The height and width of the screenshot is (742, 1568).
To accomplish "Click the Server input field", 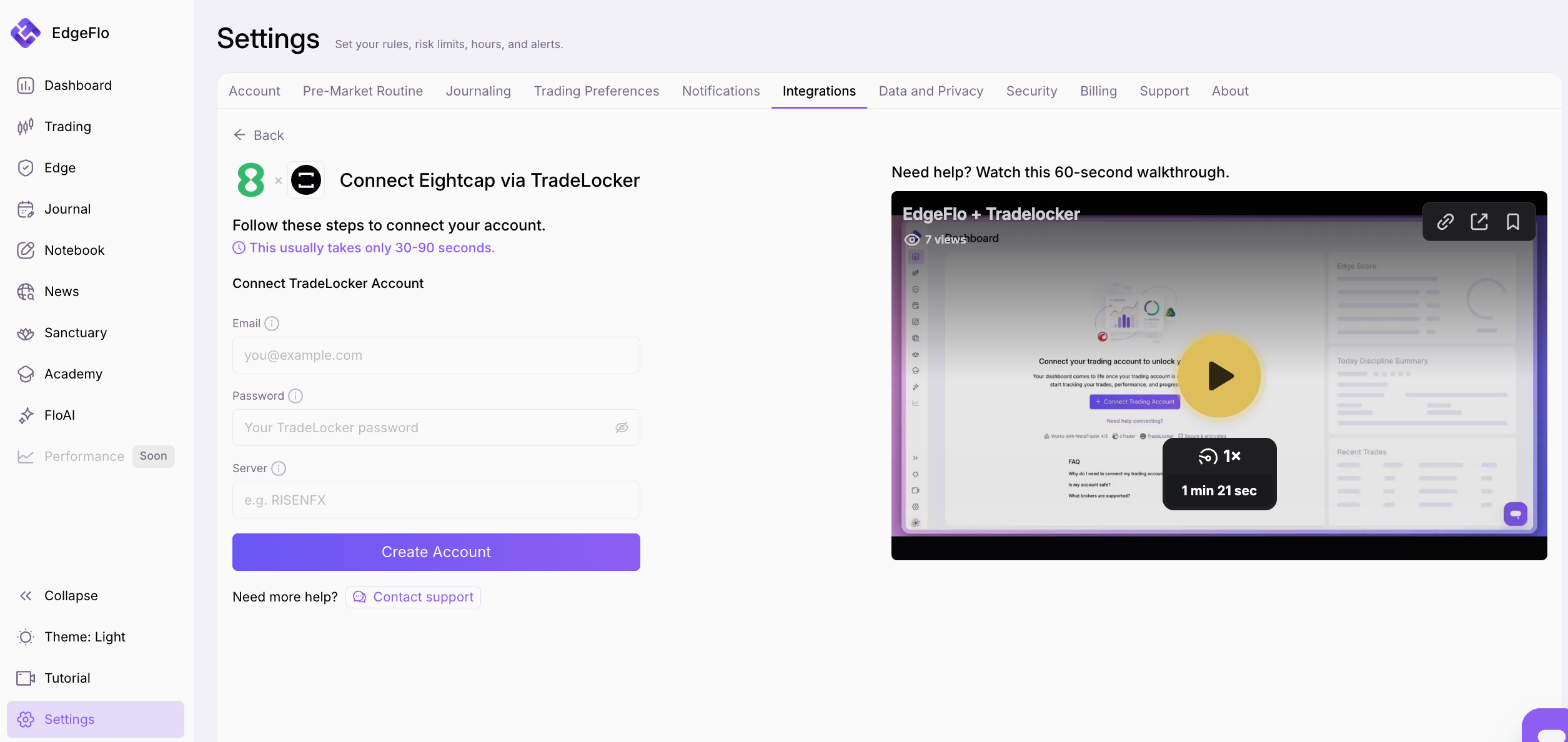I will [x=436, y=500].
